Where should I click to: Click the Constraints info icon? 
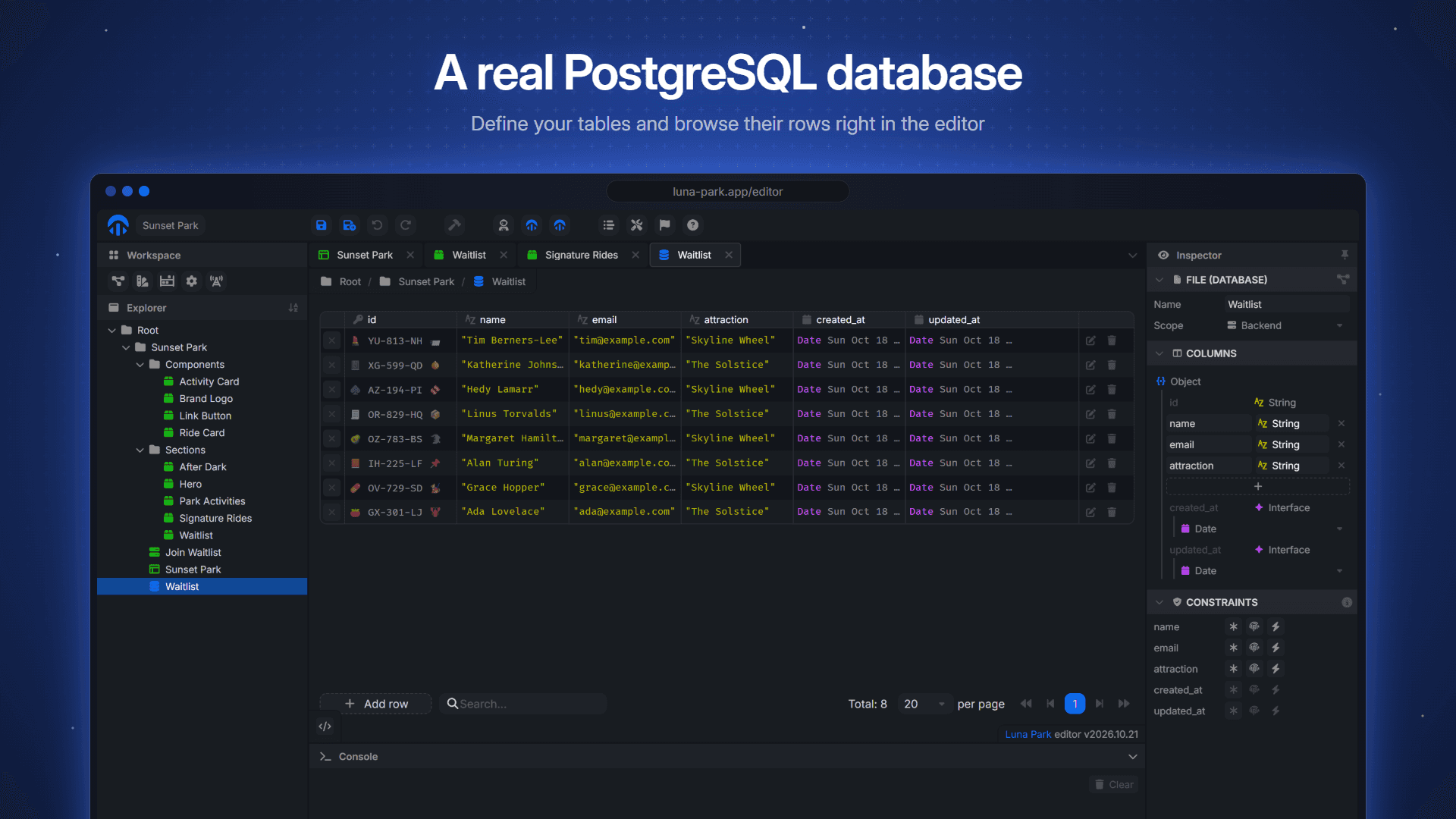[x=1347, y=602]
